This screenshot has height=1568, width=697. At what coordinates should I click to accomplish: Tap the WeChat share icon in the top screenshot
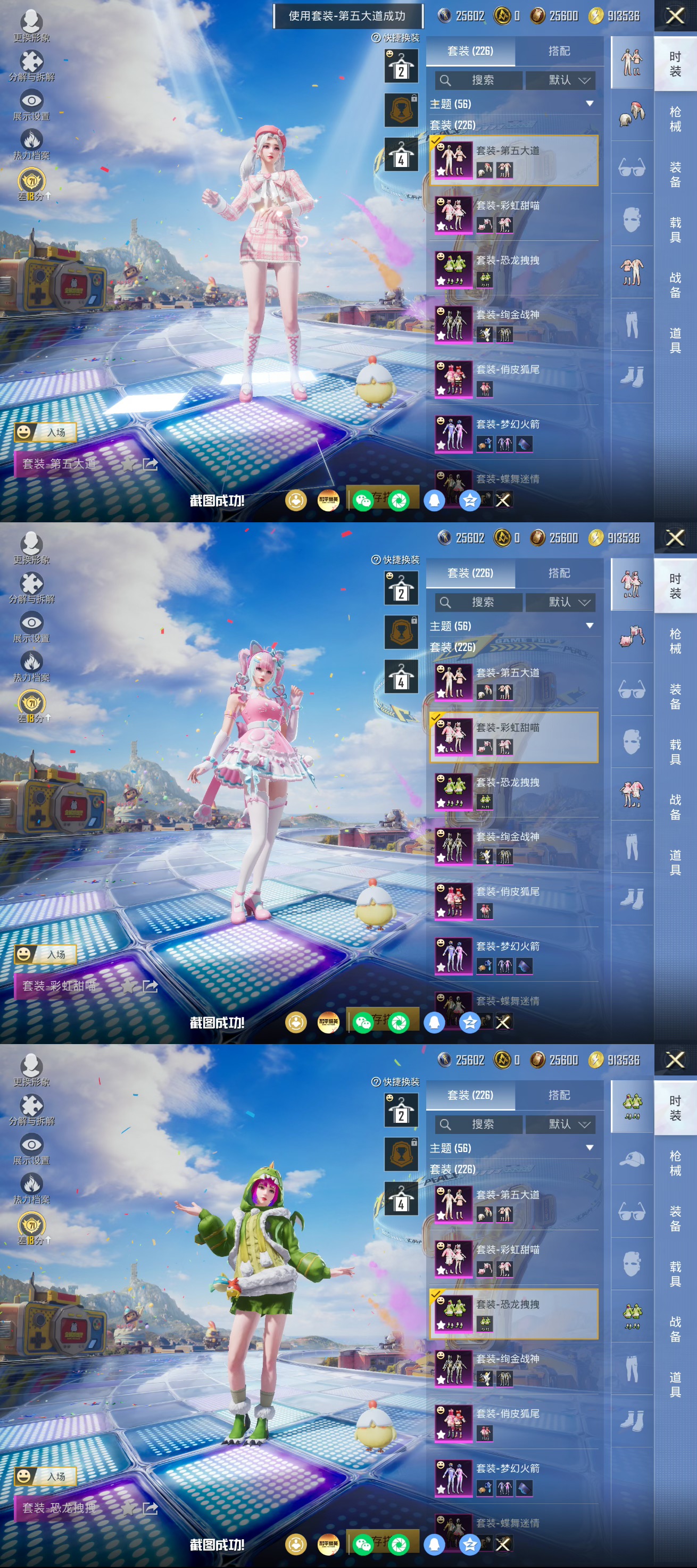(x=363, y=501)
